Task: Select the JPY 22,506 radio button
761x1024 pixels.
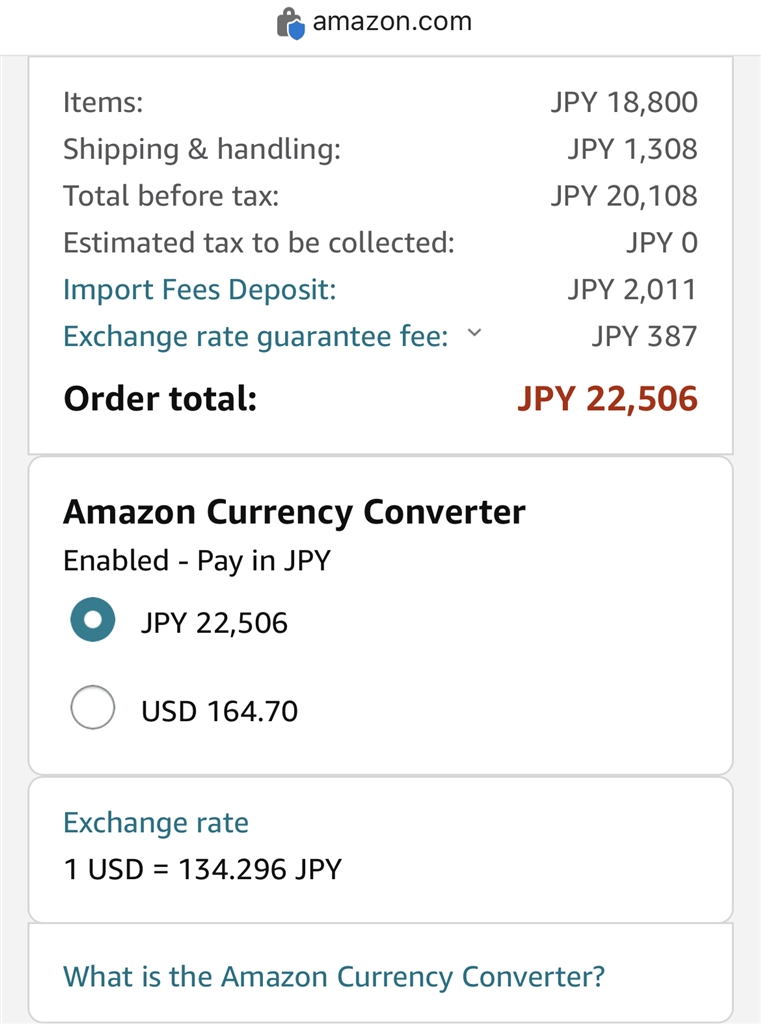Action: coord(93,620)
